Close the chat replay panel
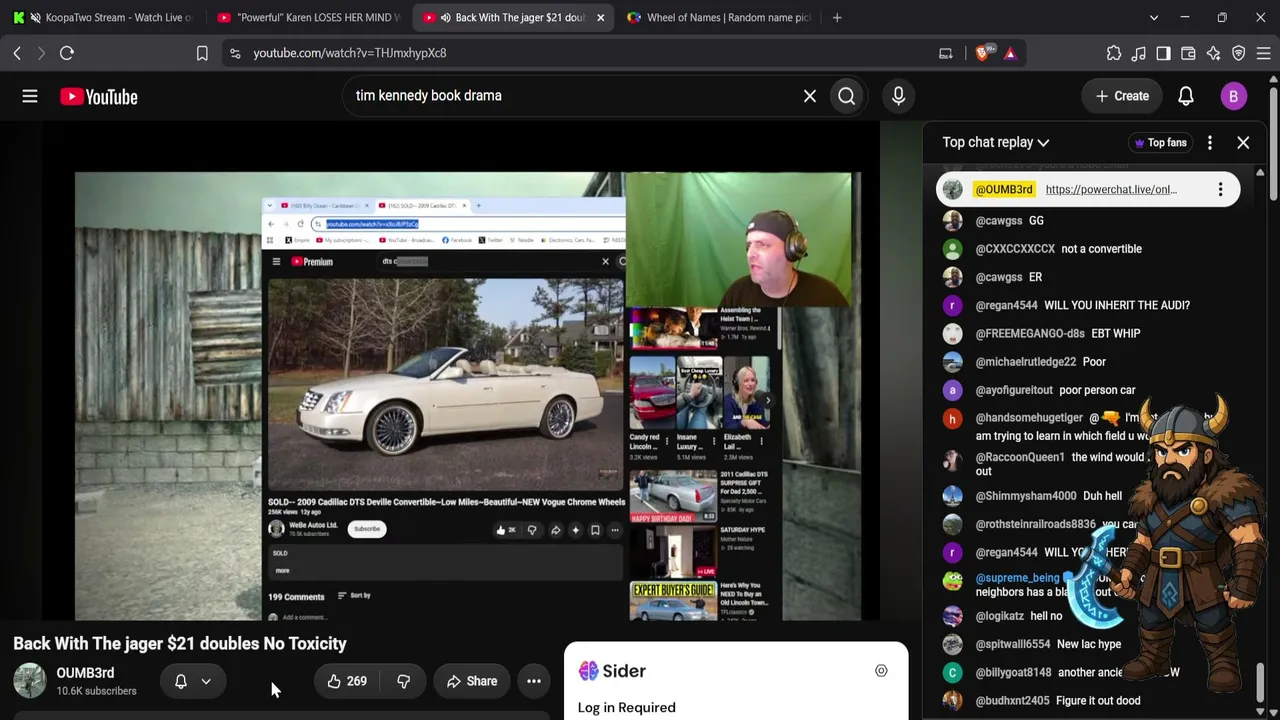 coord(1243,143)
